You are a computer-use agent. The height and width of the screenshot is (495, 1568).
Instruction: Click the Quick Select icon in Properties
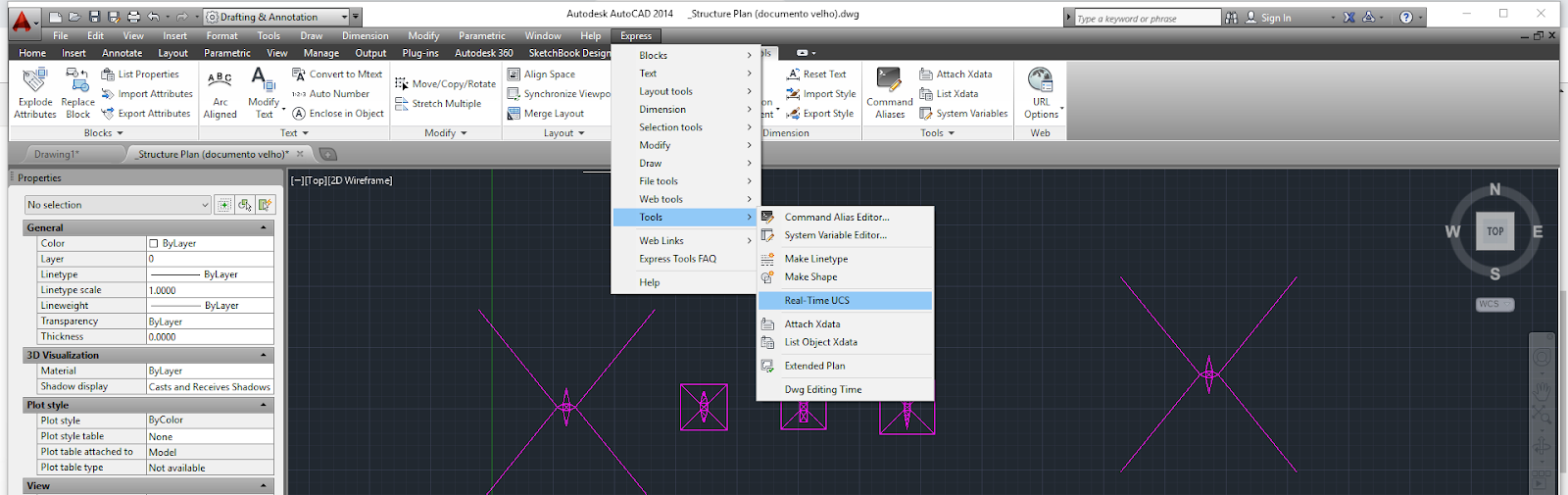pyautogui.click(x=265, y=205)
